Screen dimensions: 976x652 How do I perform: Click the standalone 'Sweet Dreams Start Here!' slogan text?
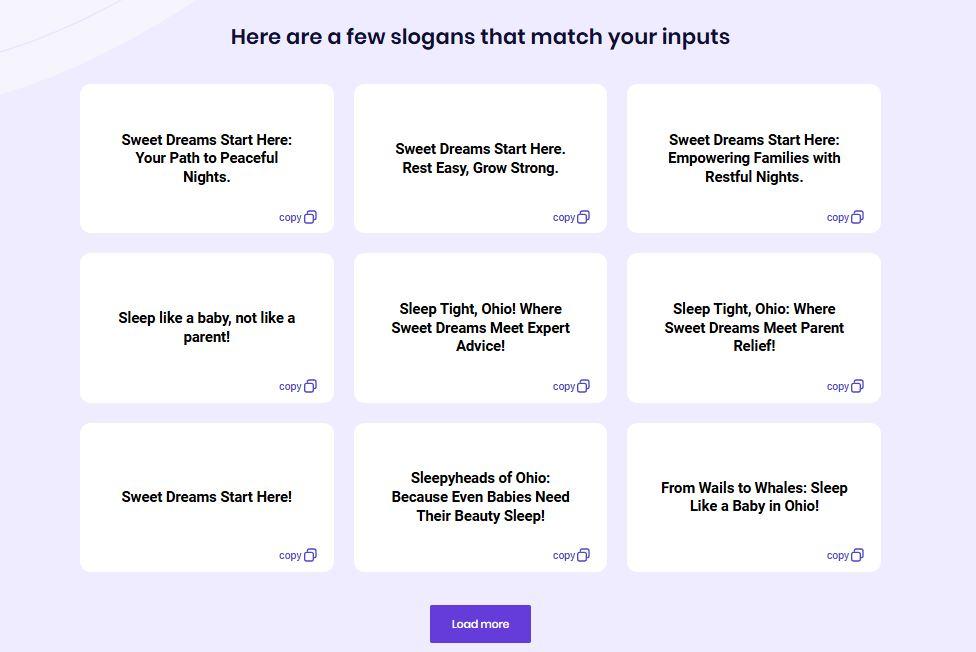point(207,497)
